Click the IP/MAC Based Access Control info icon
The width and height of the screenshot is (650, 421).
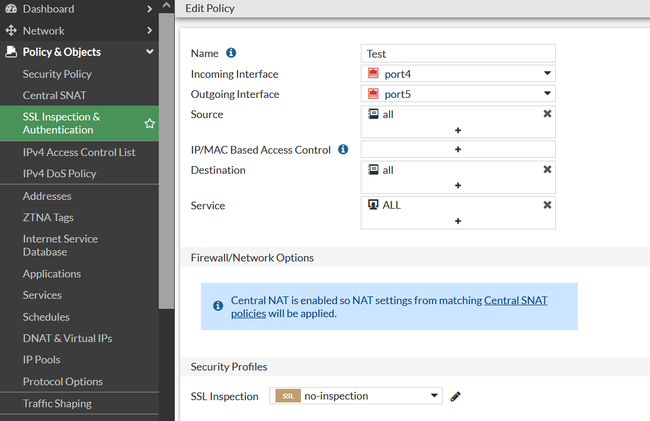tap(343, 150)
